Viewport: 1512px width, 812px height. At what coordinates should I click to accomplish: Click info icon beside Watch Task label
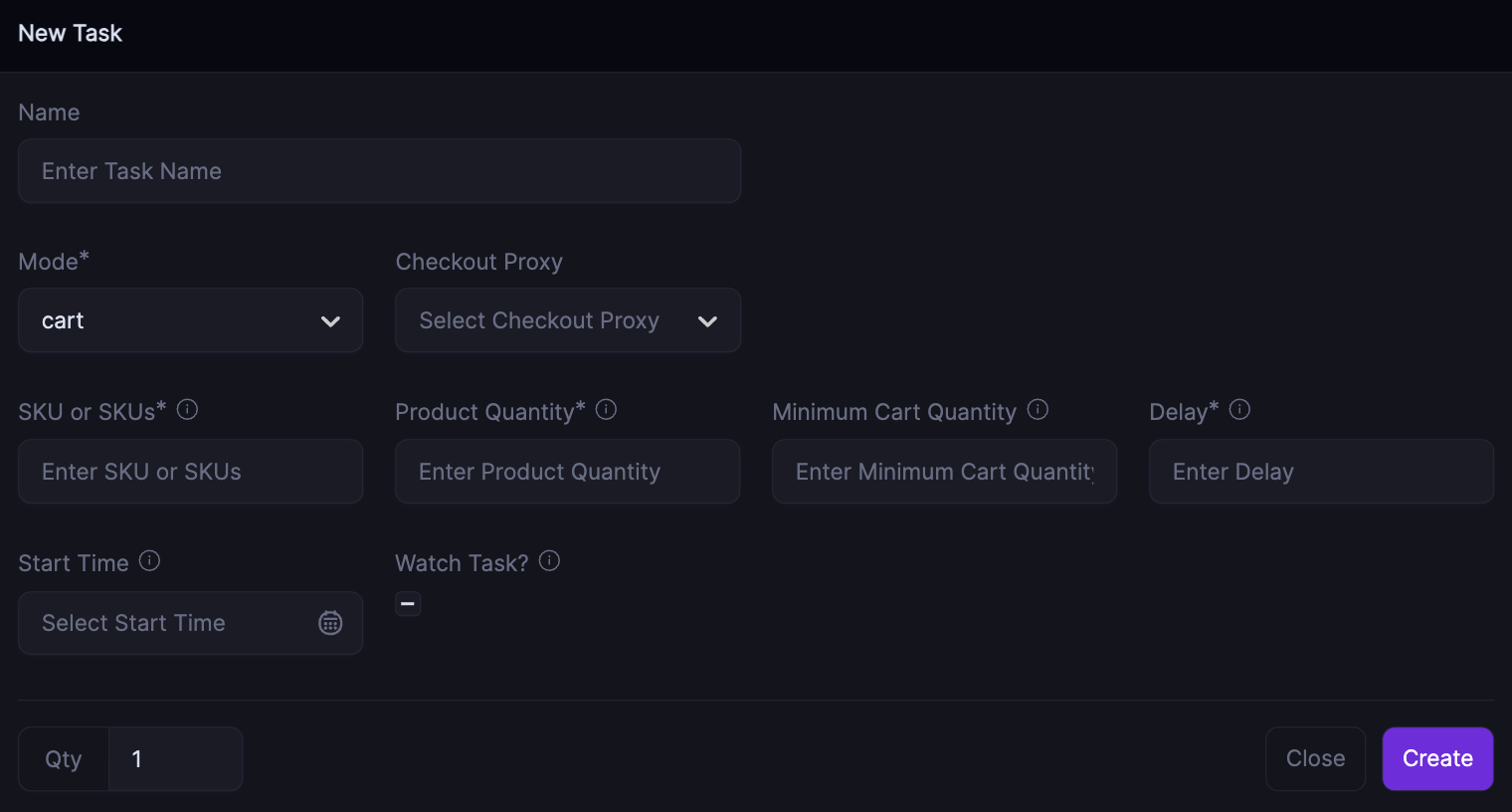click(x=549, y=561)
